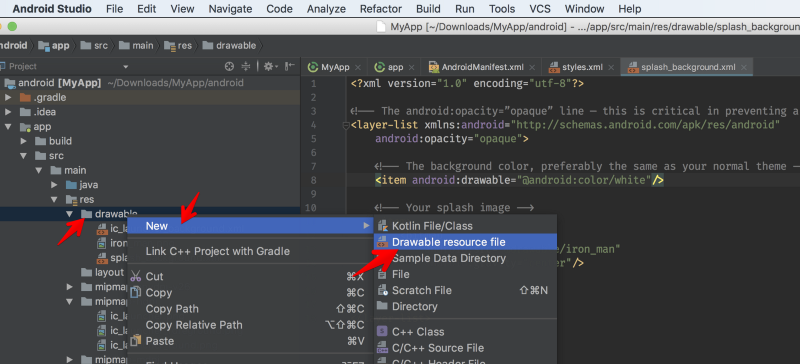Collapse the drawable folder arrow
Screen dimensions: 800x364
[x=69, y=214]
